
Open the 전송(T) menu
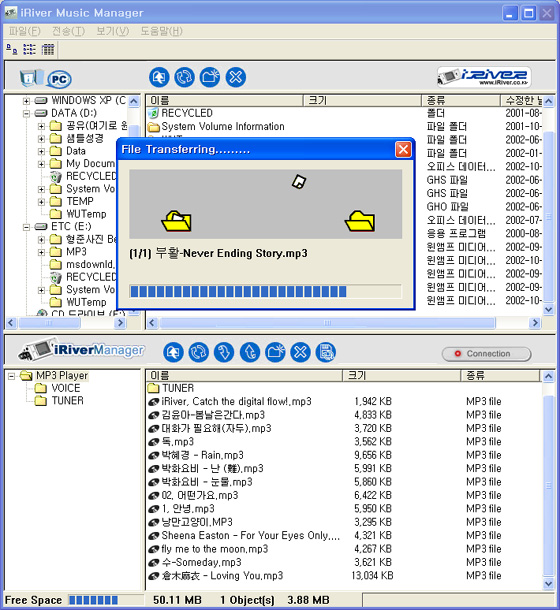(x=68, y=31)
